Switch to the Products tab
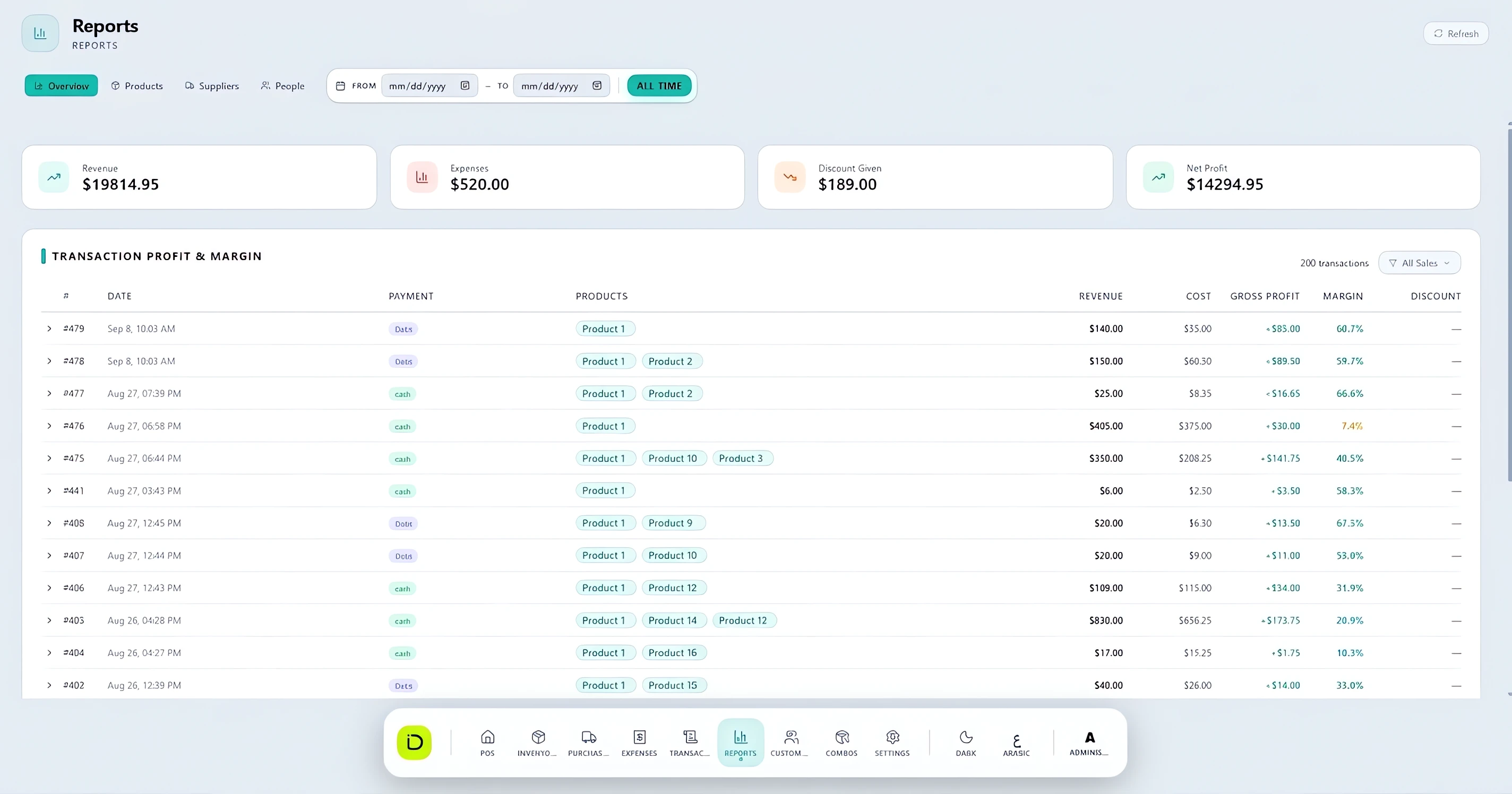The image size is (1512, 794). (x=137, y=85)
